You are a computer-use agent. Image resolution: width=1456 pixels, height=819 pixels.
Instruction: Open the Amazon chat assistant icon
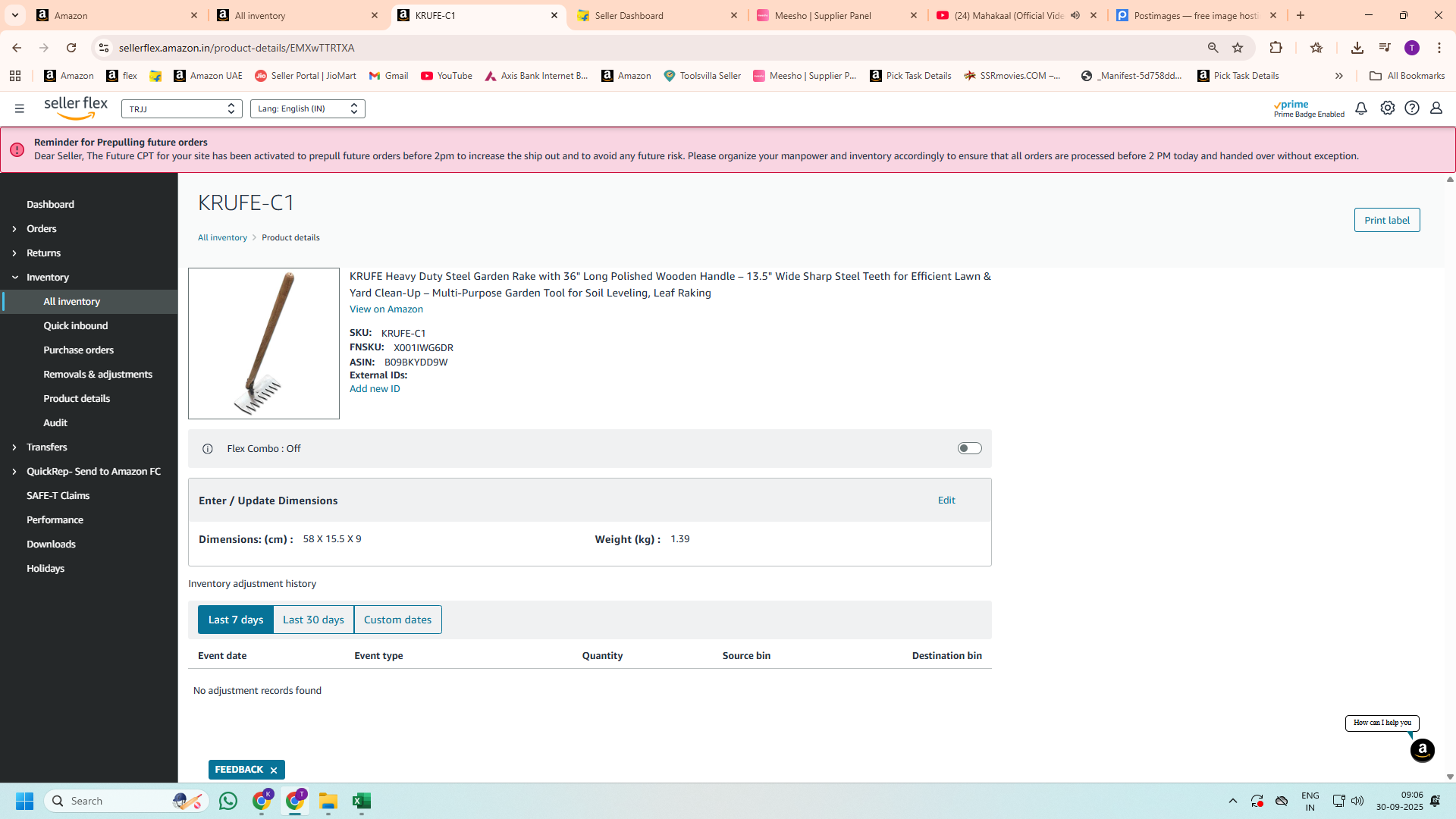pyautogui.click(x=1422, y=751)
